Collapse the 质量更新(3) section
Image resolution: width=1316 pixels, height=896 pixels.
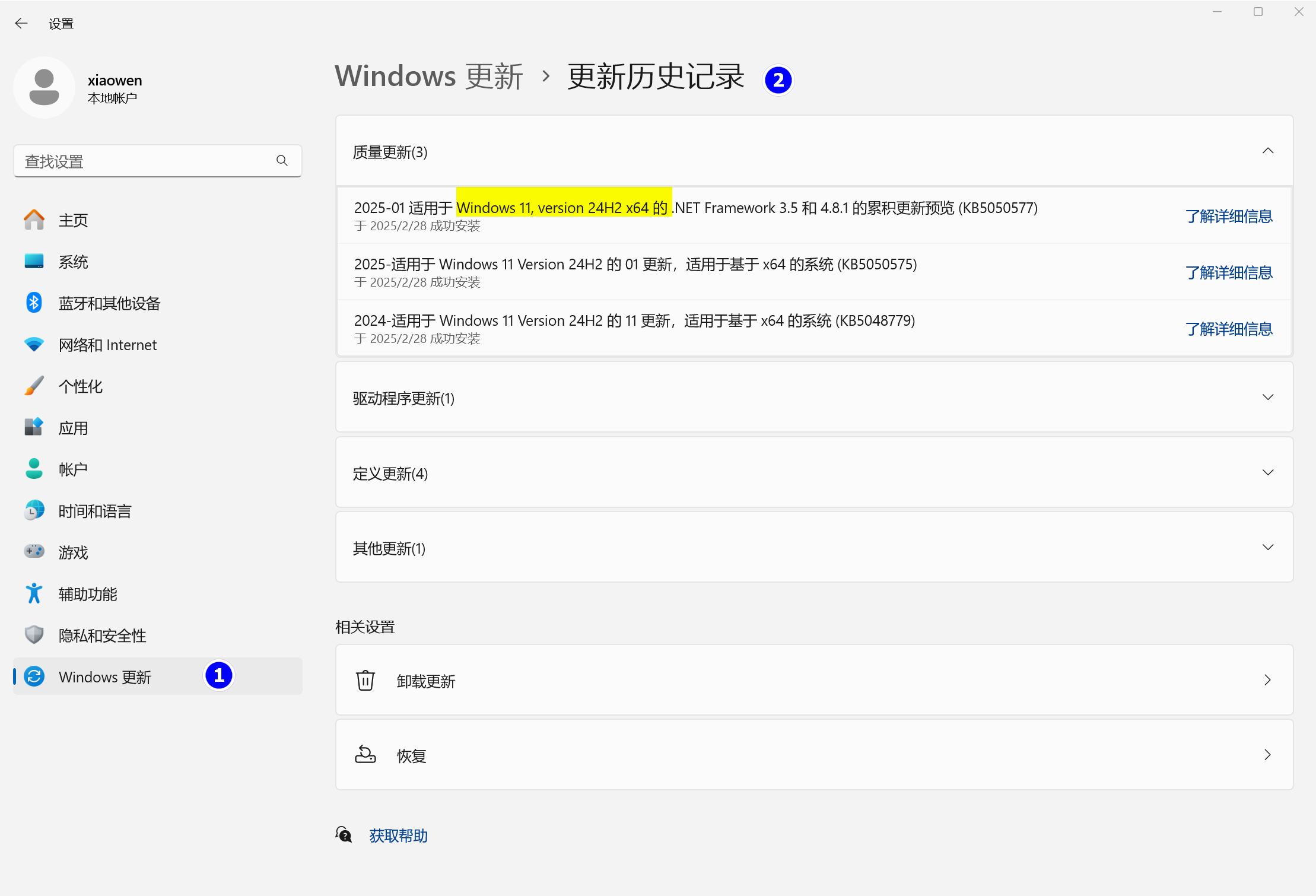click(1267, 151)
